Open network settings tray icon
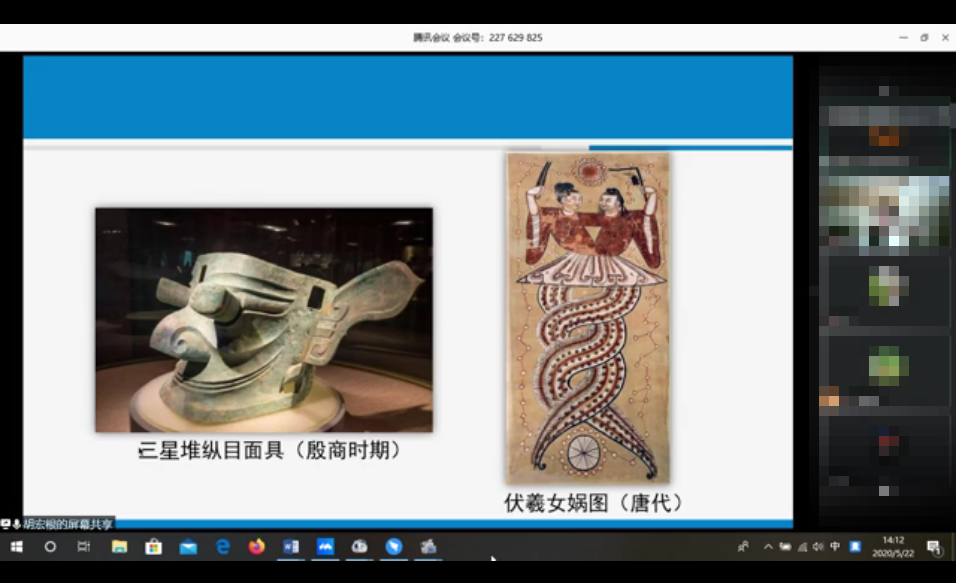This screenshot has width=956, height=583. 802,547
